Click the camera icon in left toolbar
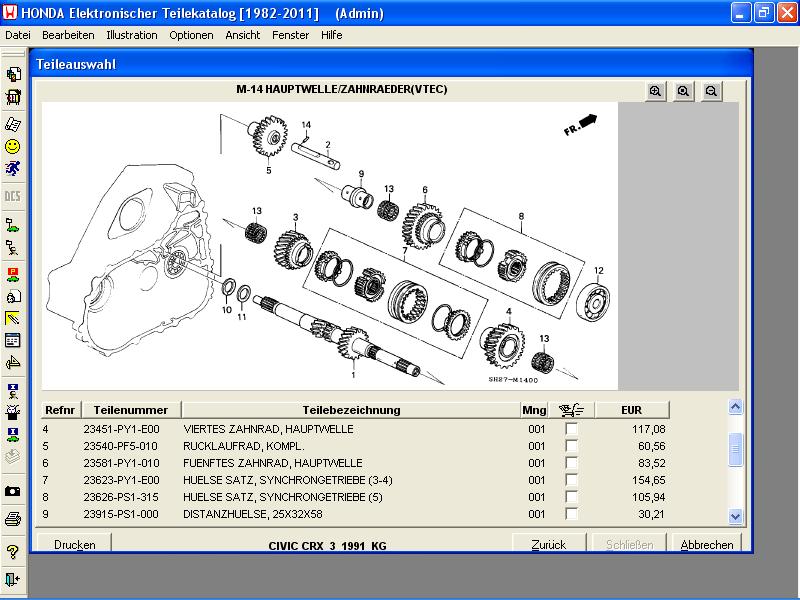 13,491
